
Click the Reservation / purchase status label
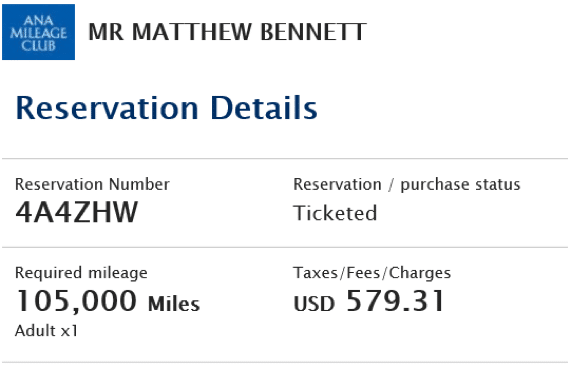[x=407, y=185]
